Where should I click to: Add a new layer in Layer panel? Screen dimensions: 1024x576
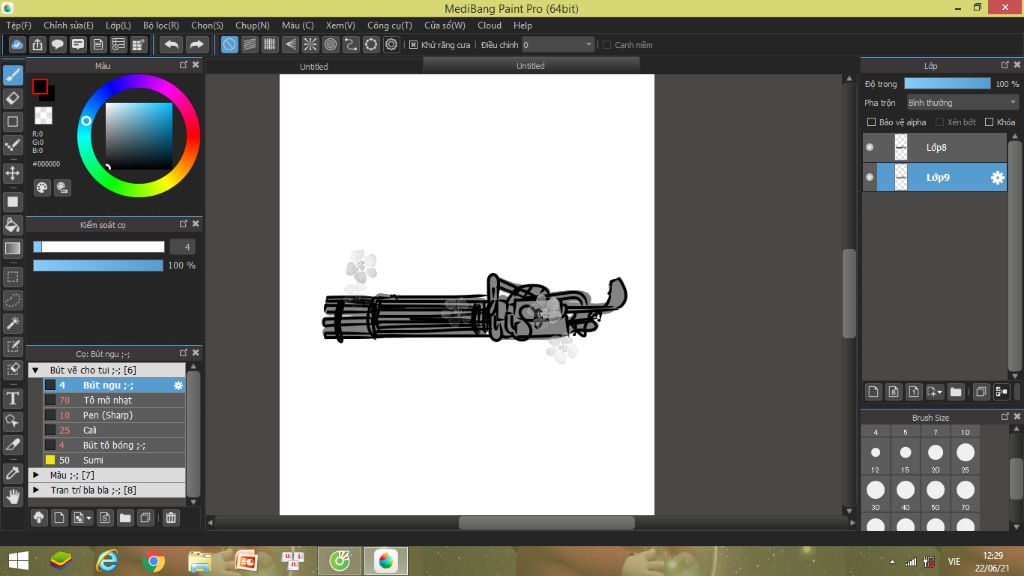tap(873, 392)
